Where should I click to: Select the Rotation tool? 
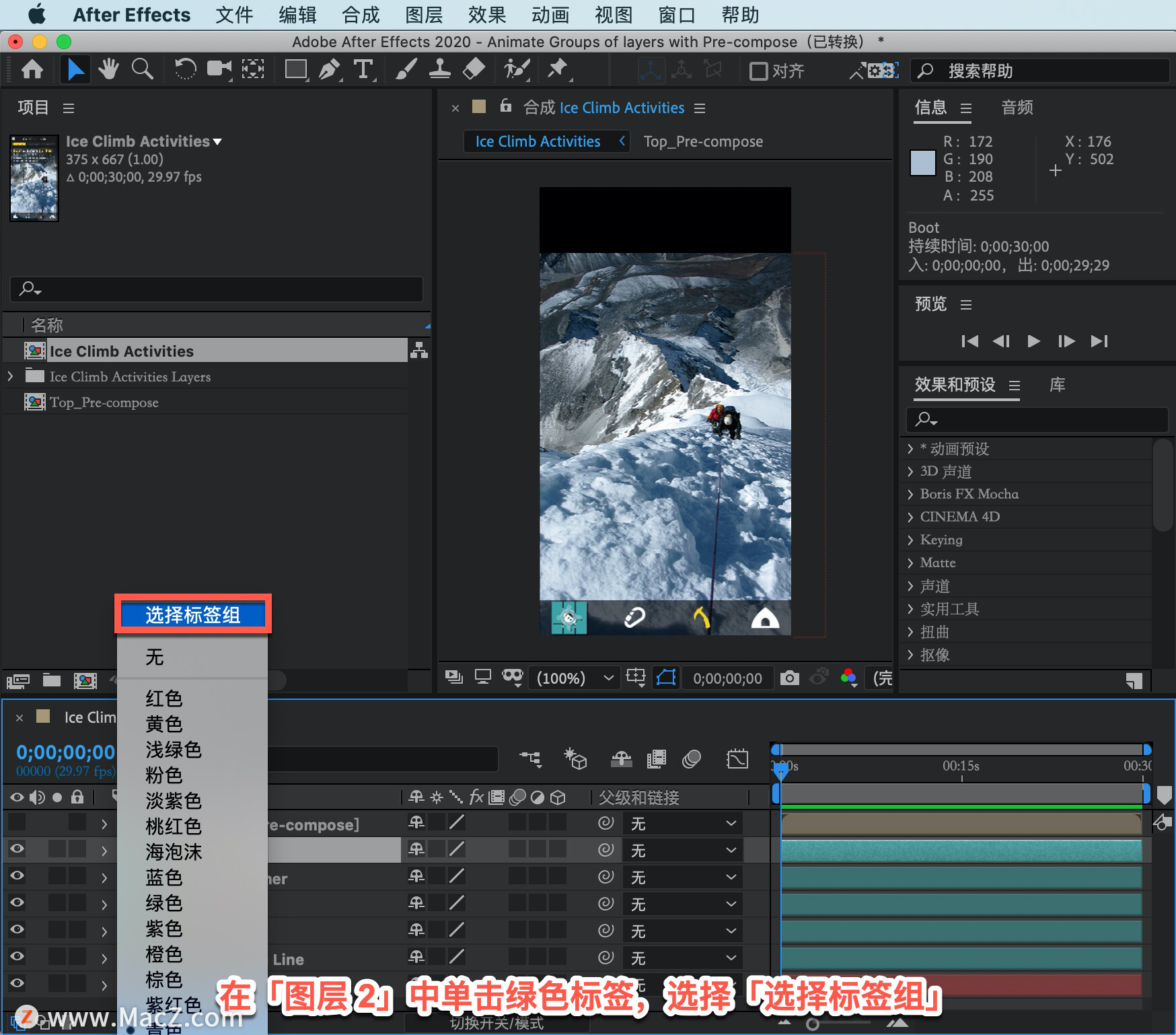185,69
